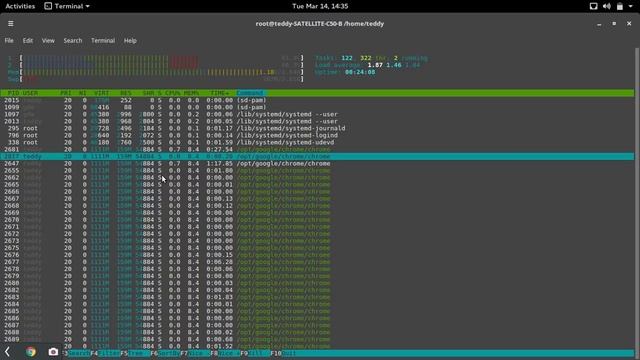Select process PID 1097 systemd --user
This screenshot has height=360, width=640.
click(x=317, y=114)
